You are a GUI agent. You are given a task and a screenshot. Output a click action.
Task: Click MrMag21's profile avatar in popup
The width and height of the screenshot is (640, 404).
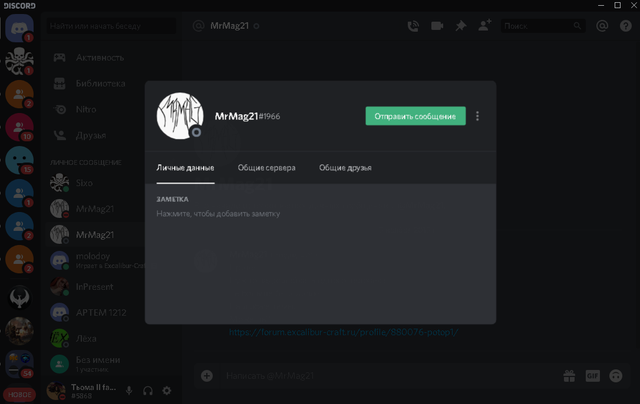point(180,115)
